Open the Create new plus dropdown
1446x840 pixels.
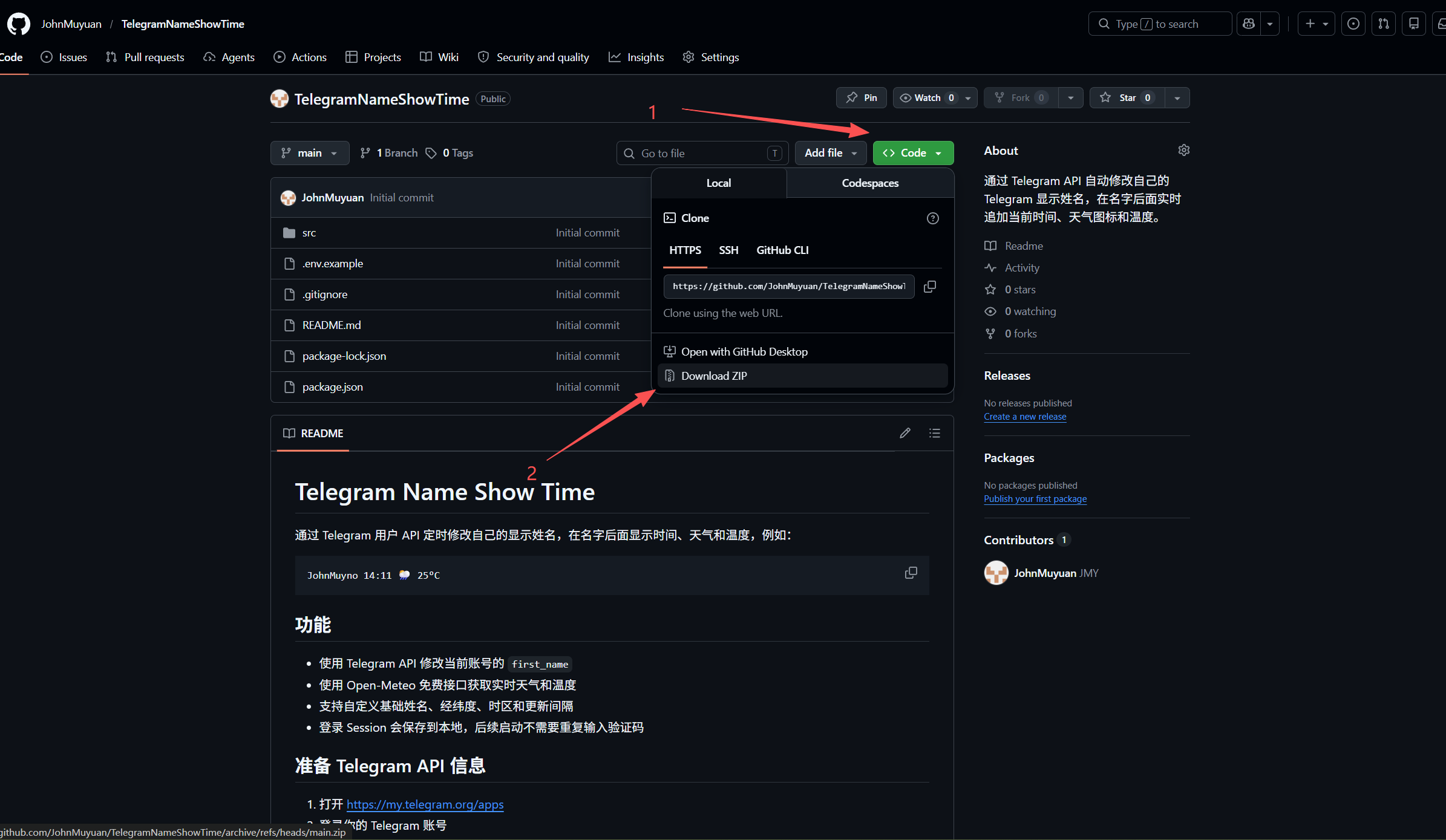(1317, 24)
